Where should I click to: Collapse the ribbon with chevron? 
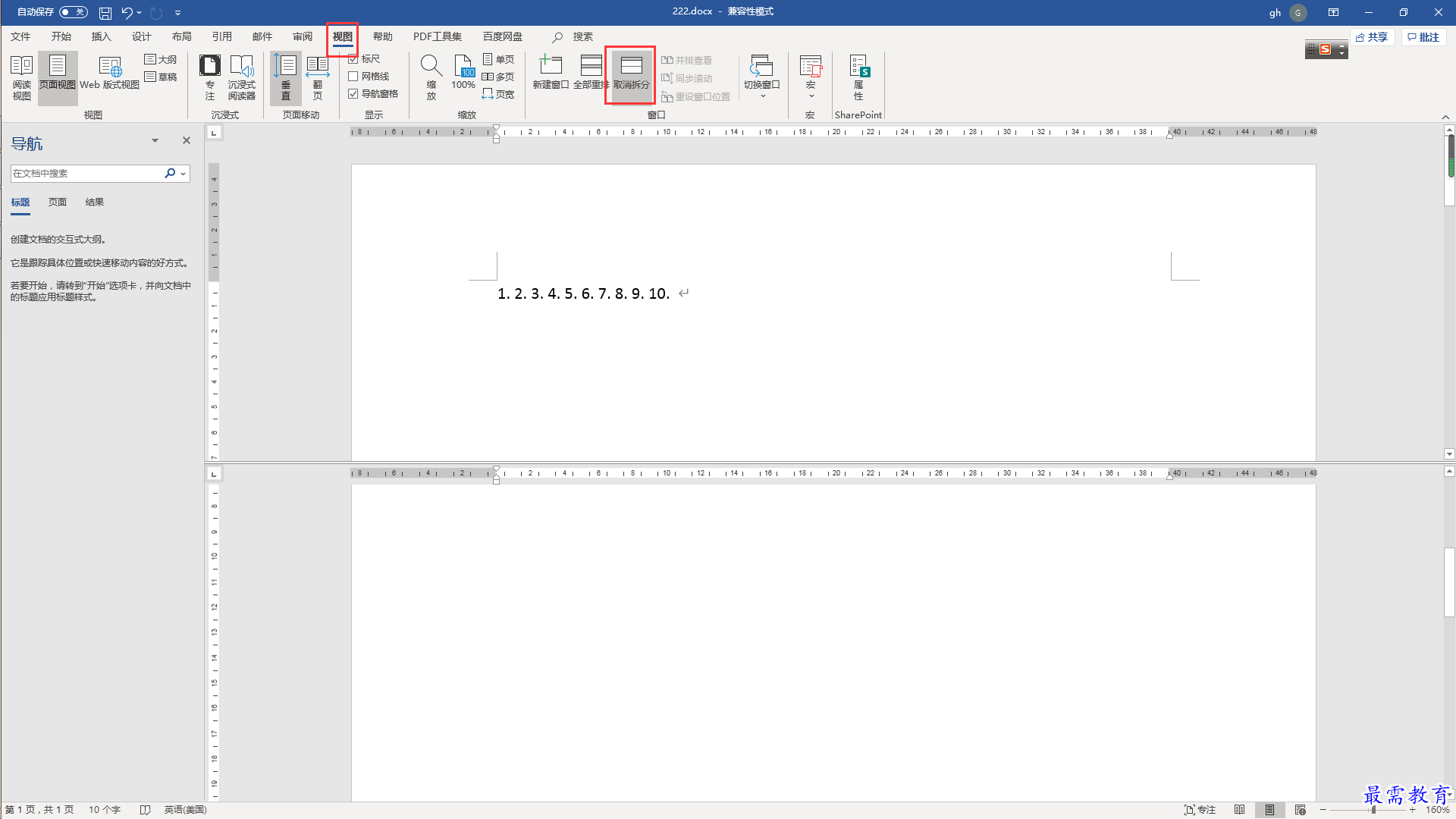point(1445,117)
